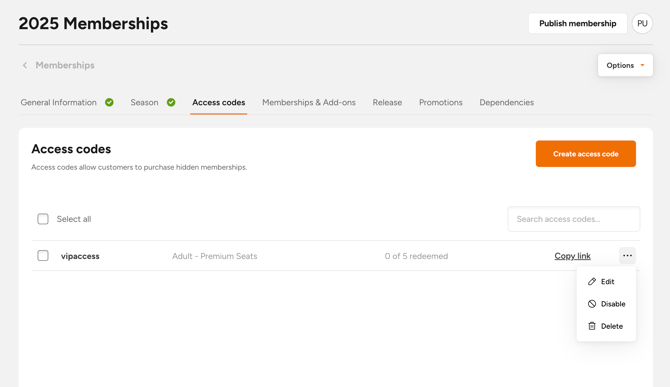
Task: Choose Delete from the context menu
Action: click(606, 326)
